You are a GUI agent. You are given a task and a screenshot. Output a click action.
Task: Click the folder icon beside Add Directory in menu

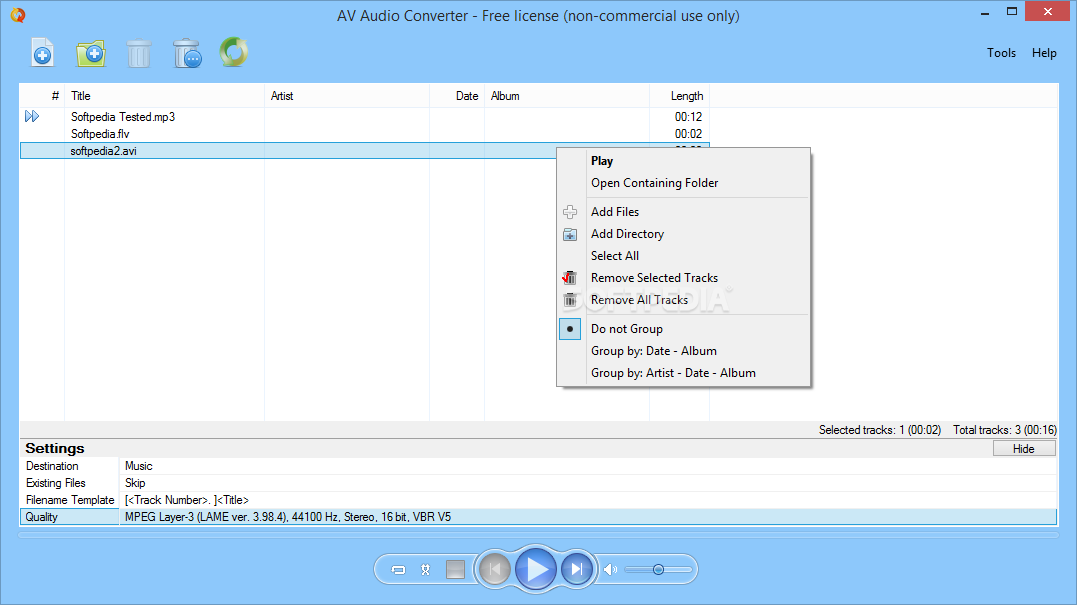click(570, 234)
